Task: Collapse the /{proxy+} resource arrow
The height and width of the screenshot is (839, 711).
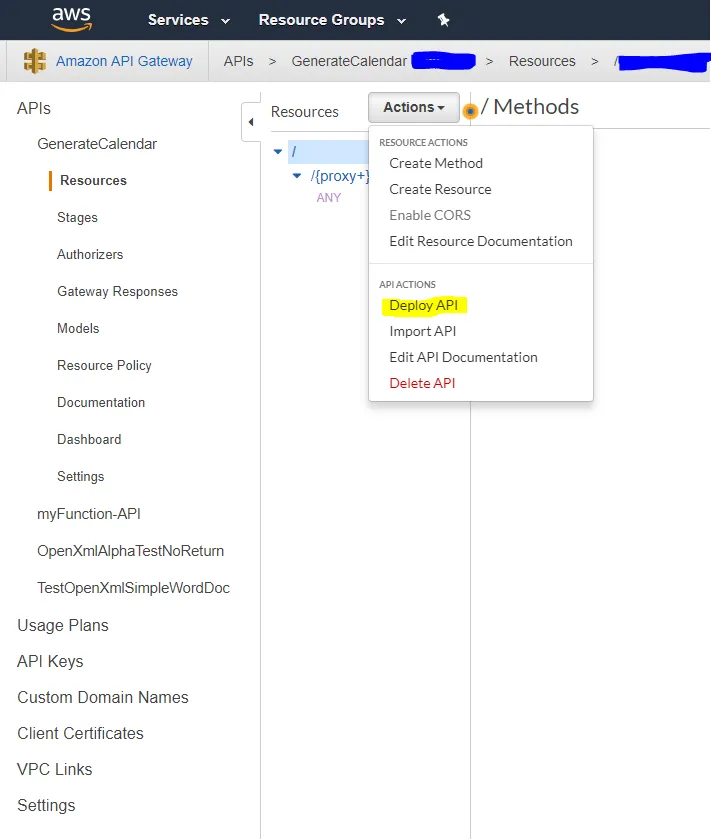Action: point(297,176)
